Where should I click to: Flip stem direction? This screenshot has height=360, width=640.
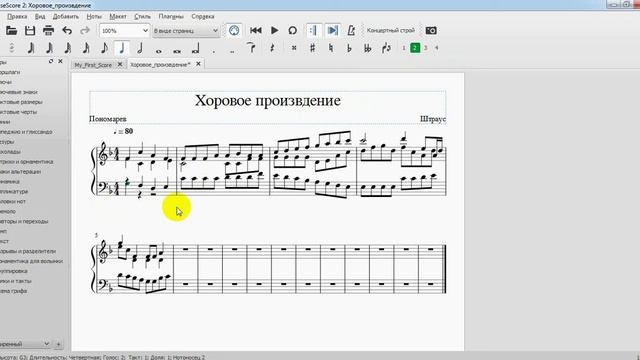(386, 48)
